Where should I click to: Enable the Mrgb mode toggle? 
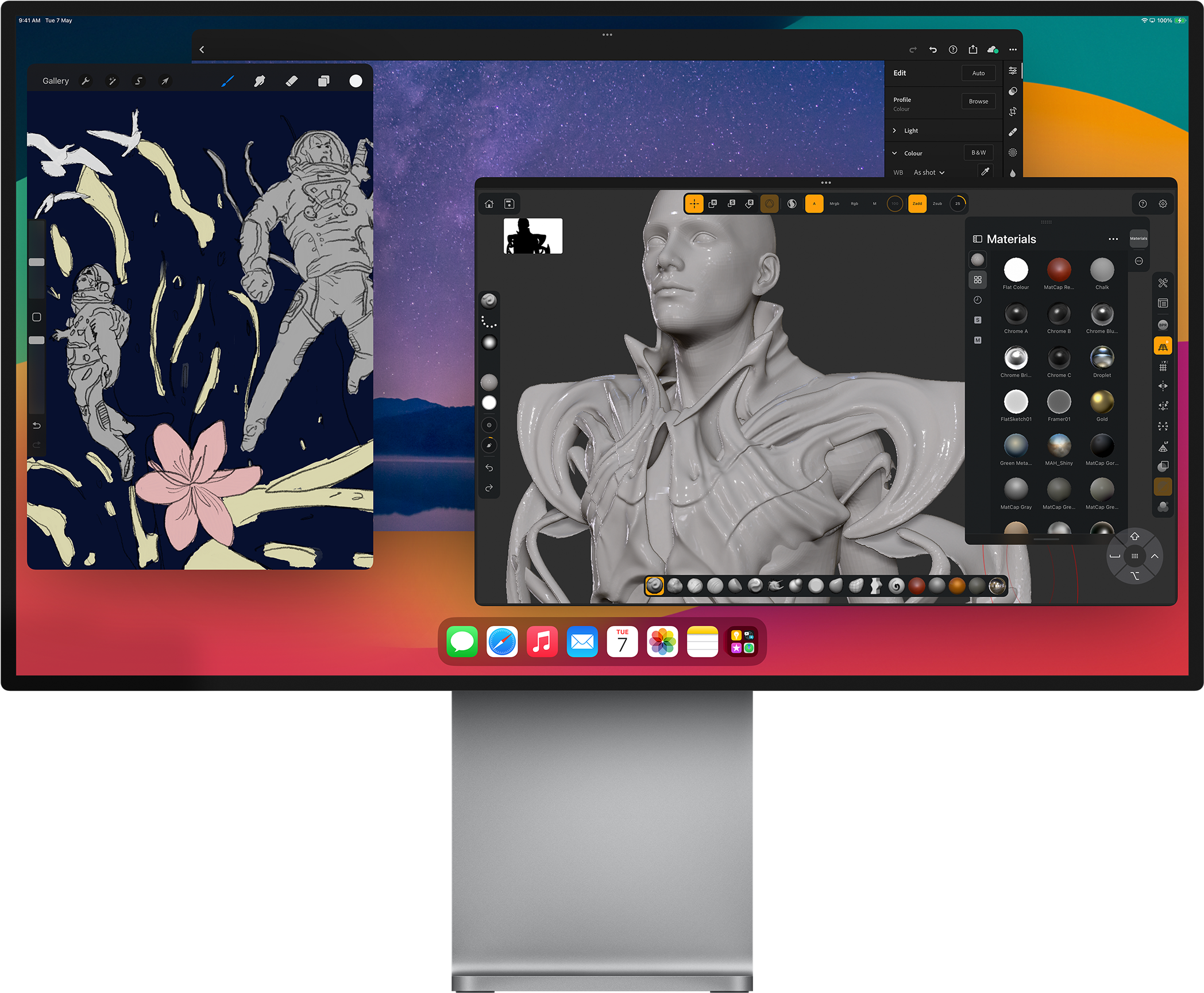(x=834, y=203)
